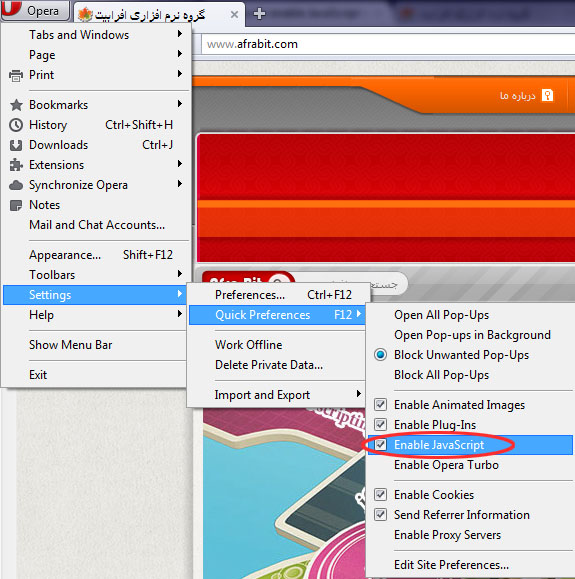The height and width of the screenshot is (579, 575).
Task: Click the Persian 'درباره ما' link on the orange banner
Action: tap(517, 96)
